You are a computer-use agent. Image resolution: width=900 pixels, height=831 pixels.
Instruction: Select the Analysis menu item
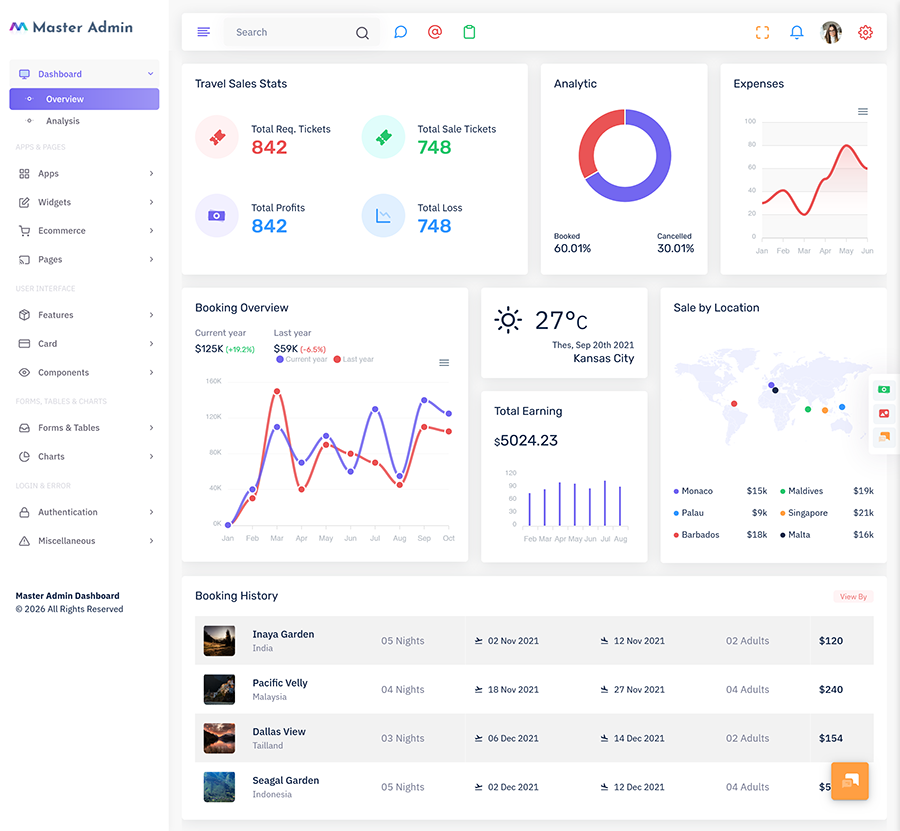pyautogui.click(x=63, y=121)
